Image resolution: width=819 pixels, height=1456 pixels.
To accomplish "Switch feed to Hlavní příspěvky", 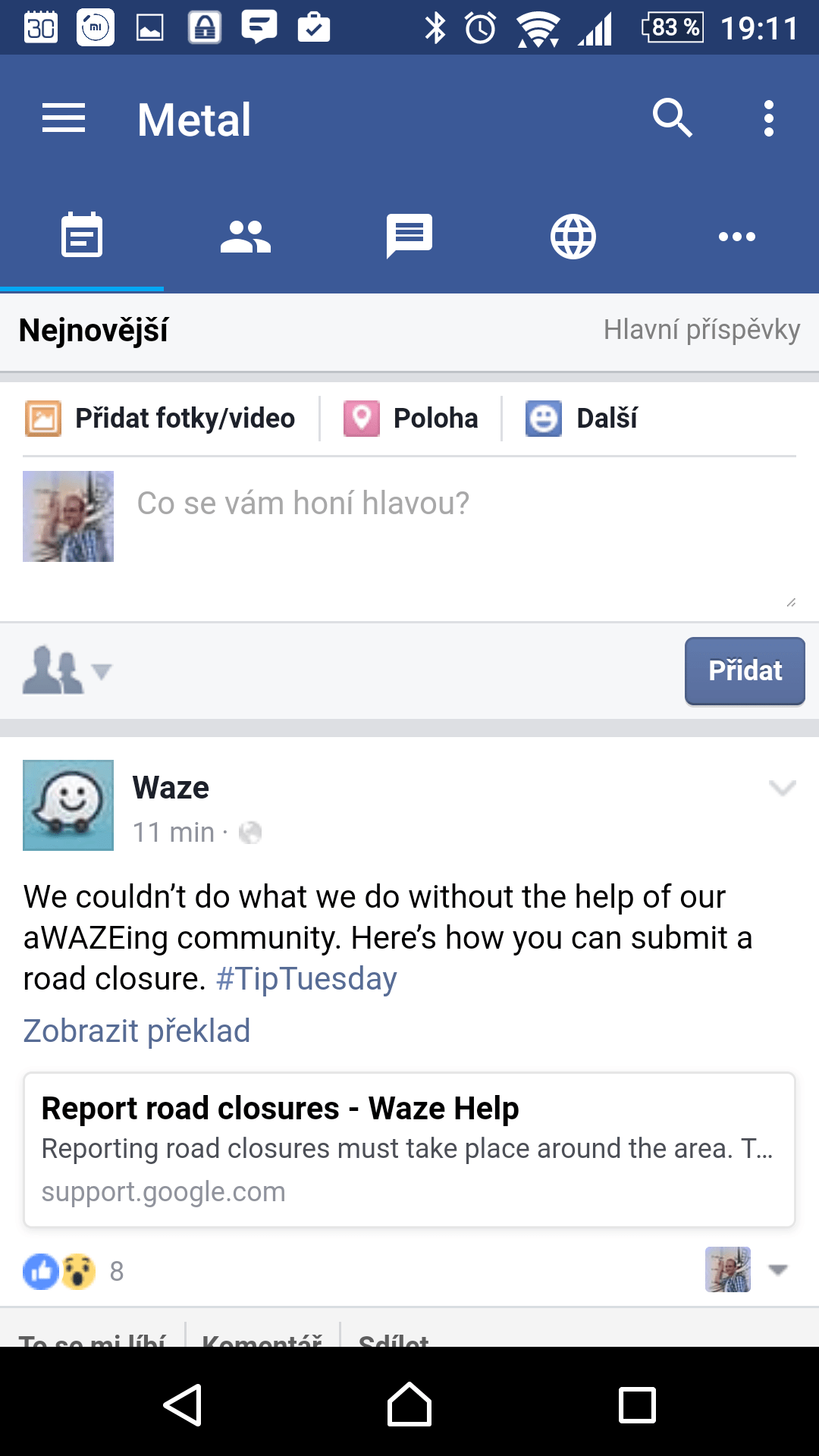I will (x=702, y=331).
